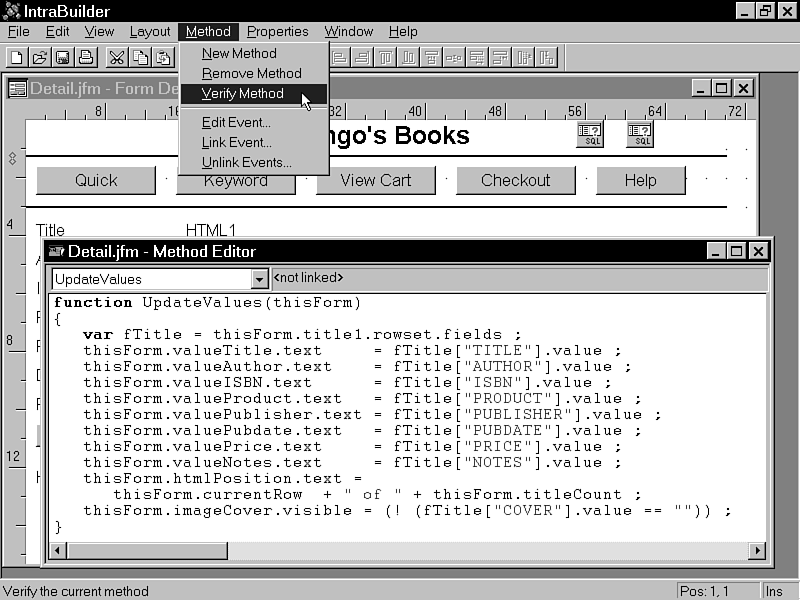This screenshot has height=600, width=800.
Task: Open the Properties menu
Action: 278,32
